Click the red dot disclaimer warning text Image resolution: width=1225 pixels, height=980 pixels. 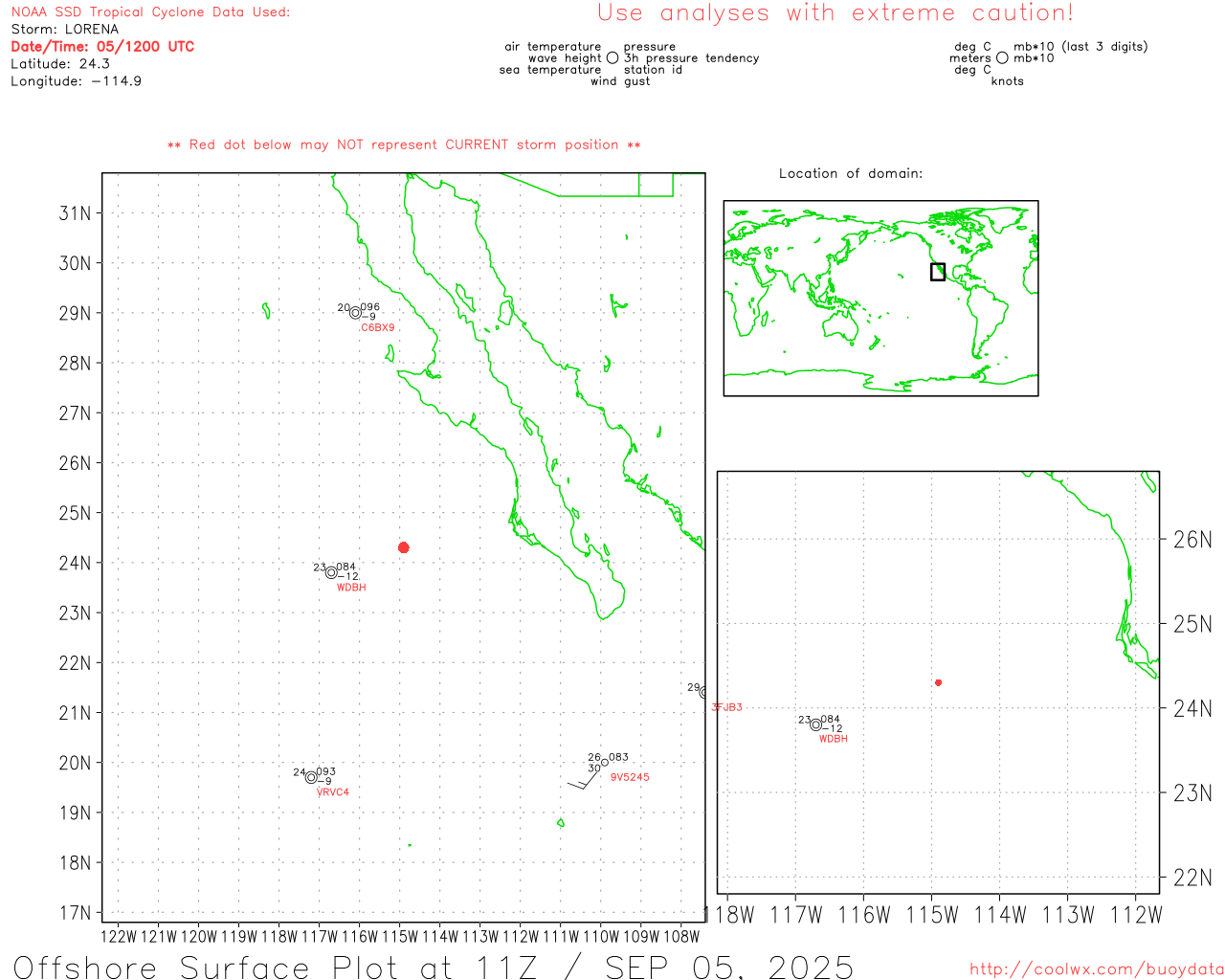coord(404,145)
